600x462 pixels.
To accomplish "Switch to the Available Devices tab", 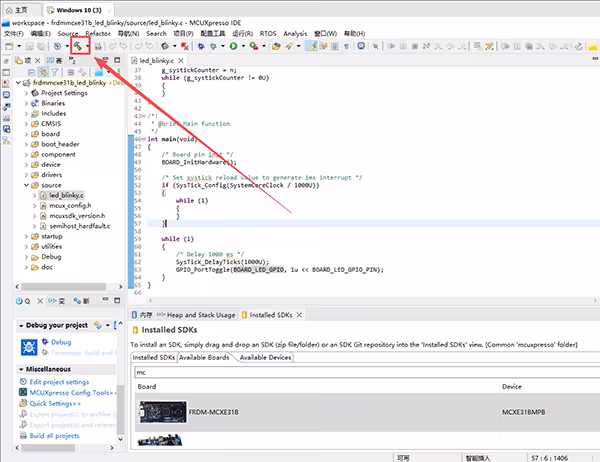I will point(265,358).
